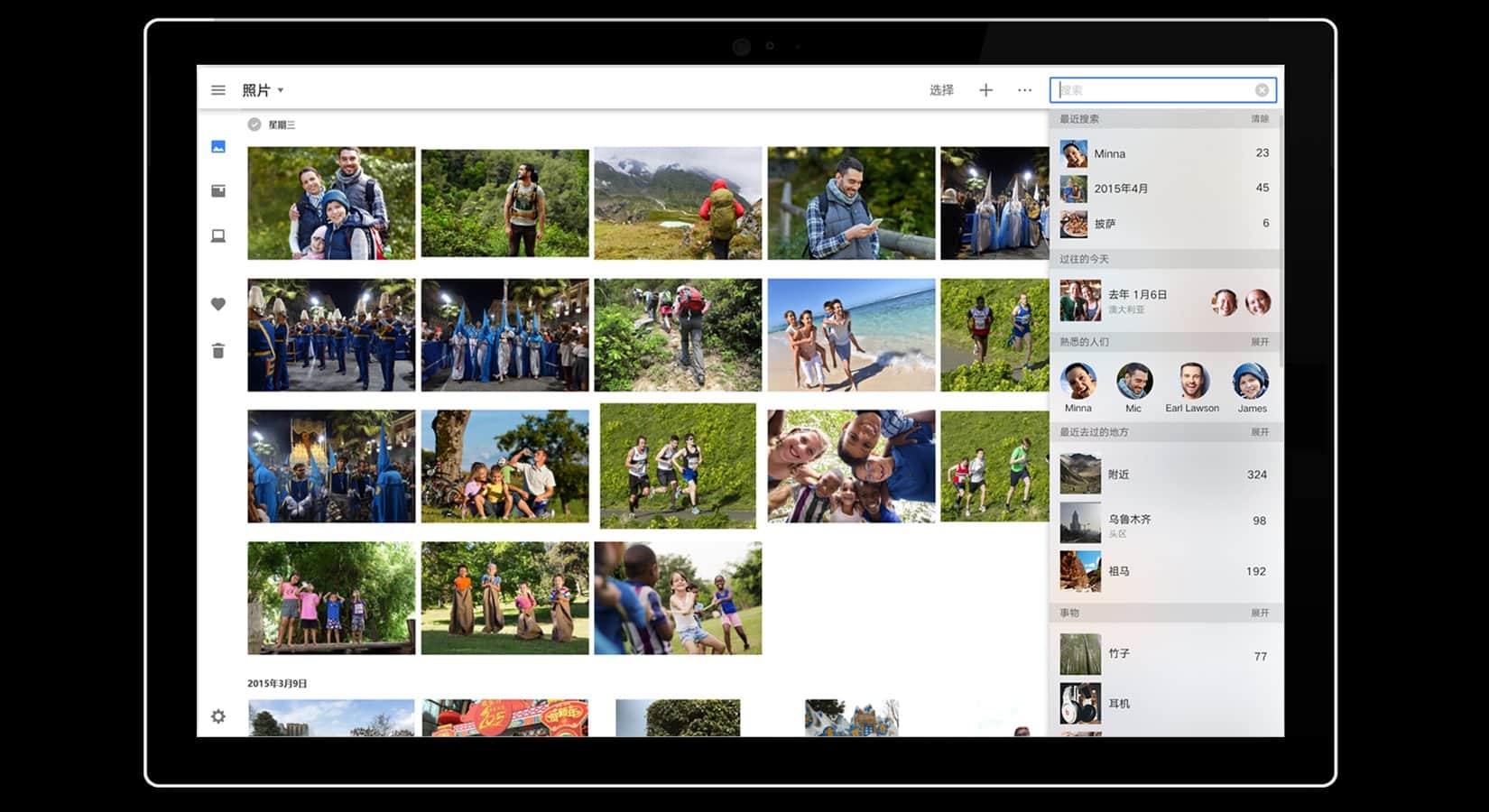Open the three-dot more options menu
The height and width of the screenshot is (812, 1489).
tap(1024, 90)
